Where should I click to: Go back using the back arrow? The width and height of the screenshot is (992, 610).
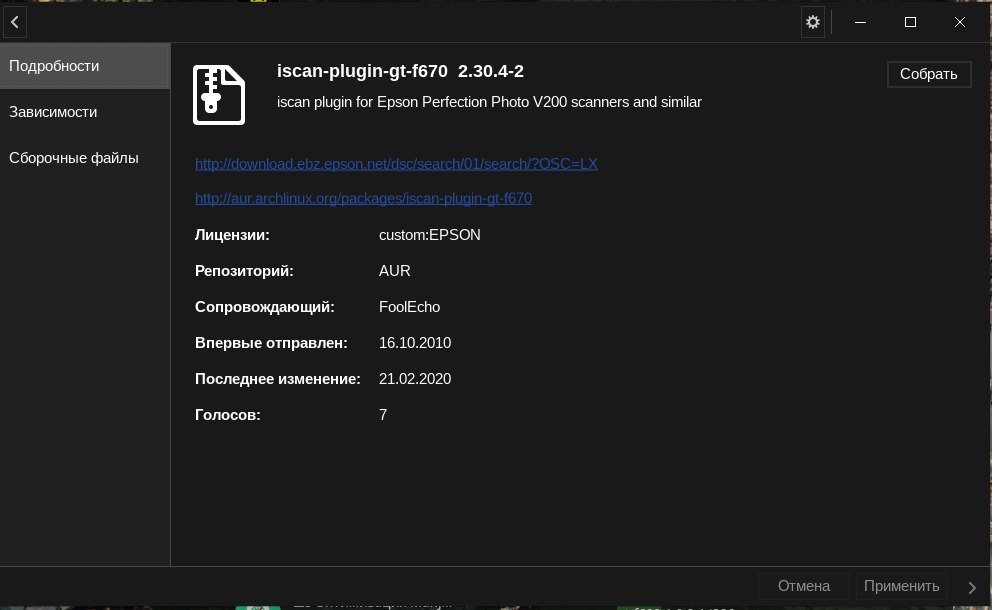[15, 22]
